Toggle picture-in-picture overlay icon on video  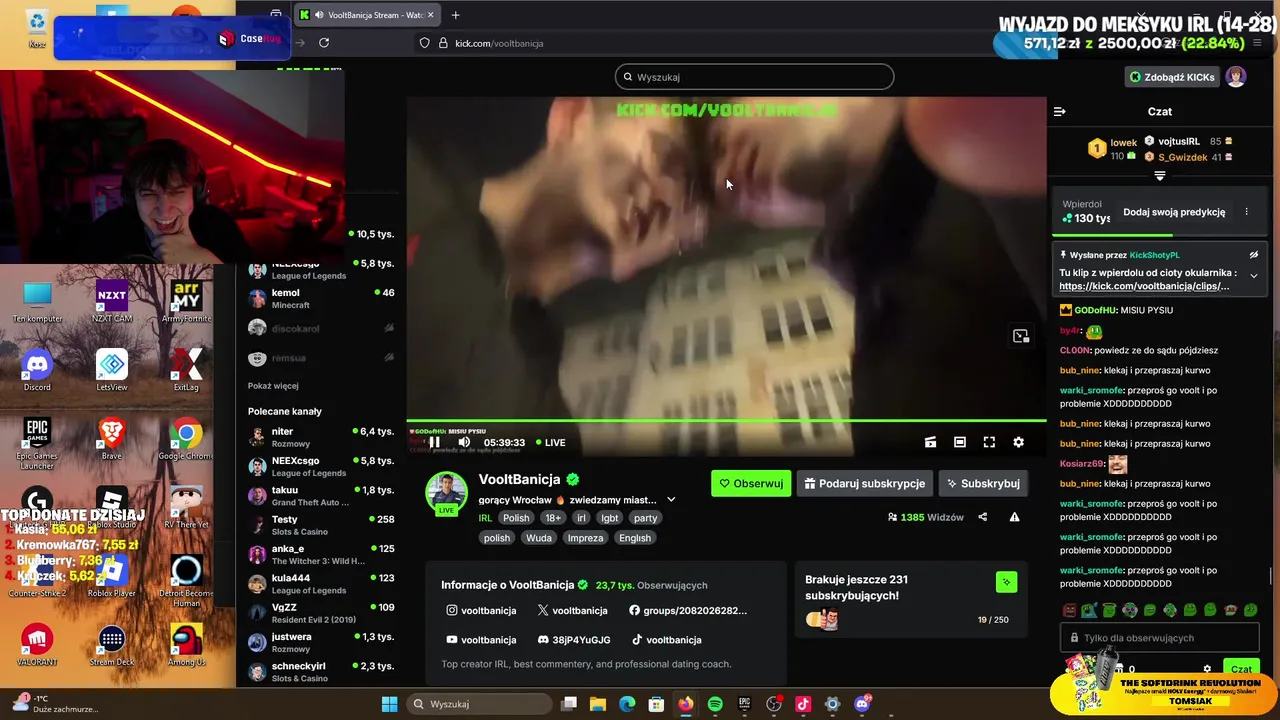pos(1021,336)
